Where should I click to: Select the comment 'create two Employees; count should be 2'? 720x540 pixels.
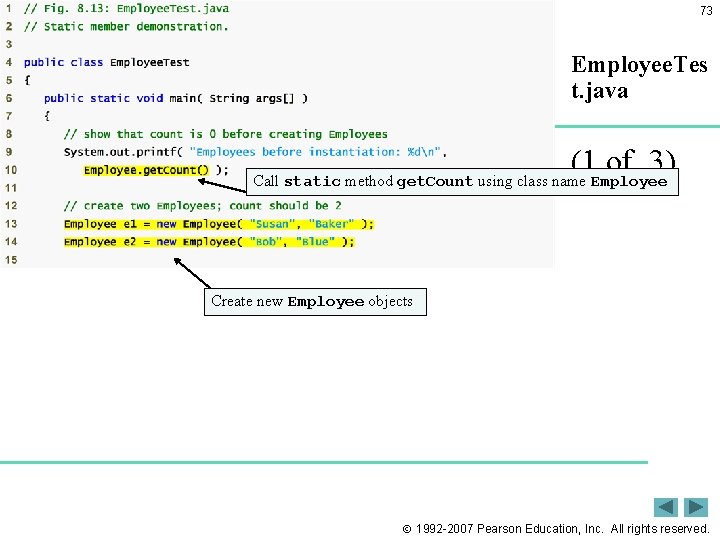point(202,206)
